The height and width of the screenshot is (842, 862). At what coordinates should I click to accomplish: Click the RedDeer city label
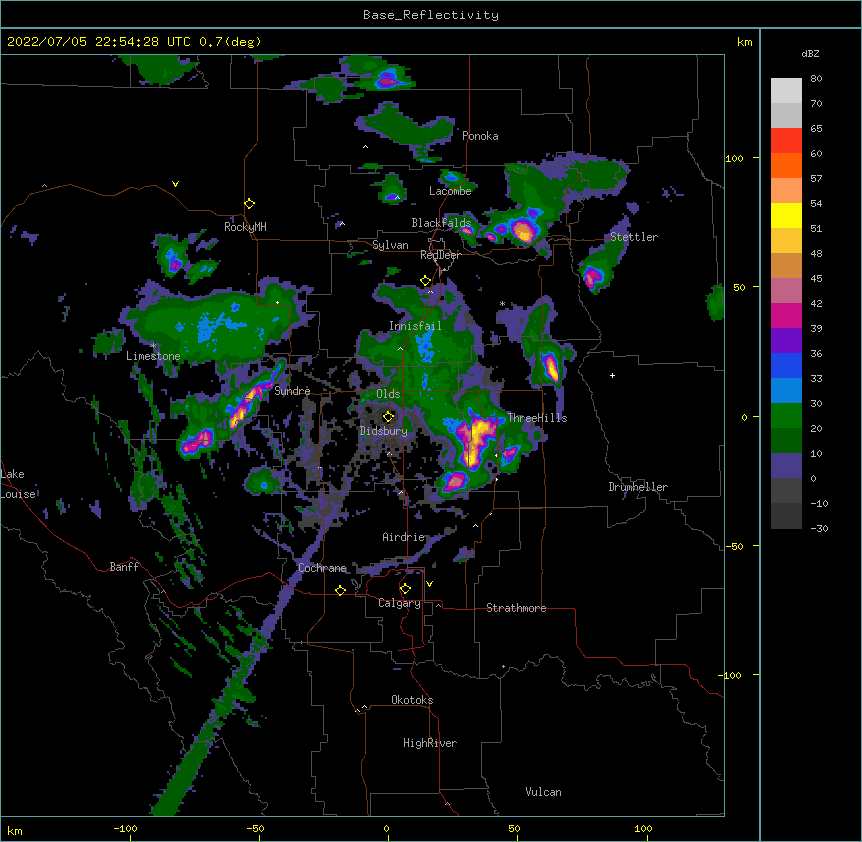pyautogui.click(x=440, y=255)
